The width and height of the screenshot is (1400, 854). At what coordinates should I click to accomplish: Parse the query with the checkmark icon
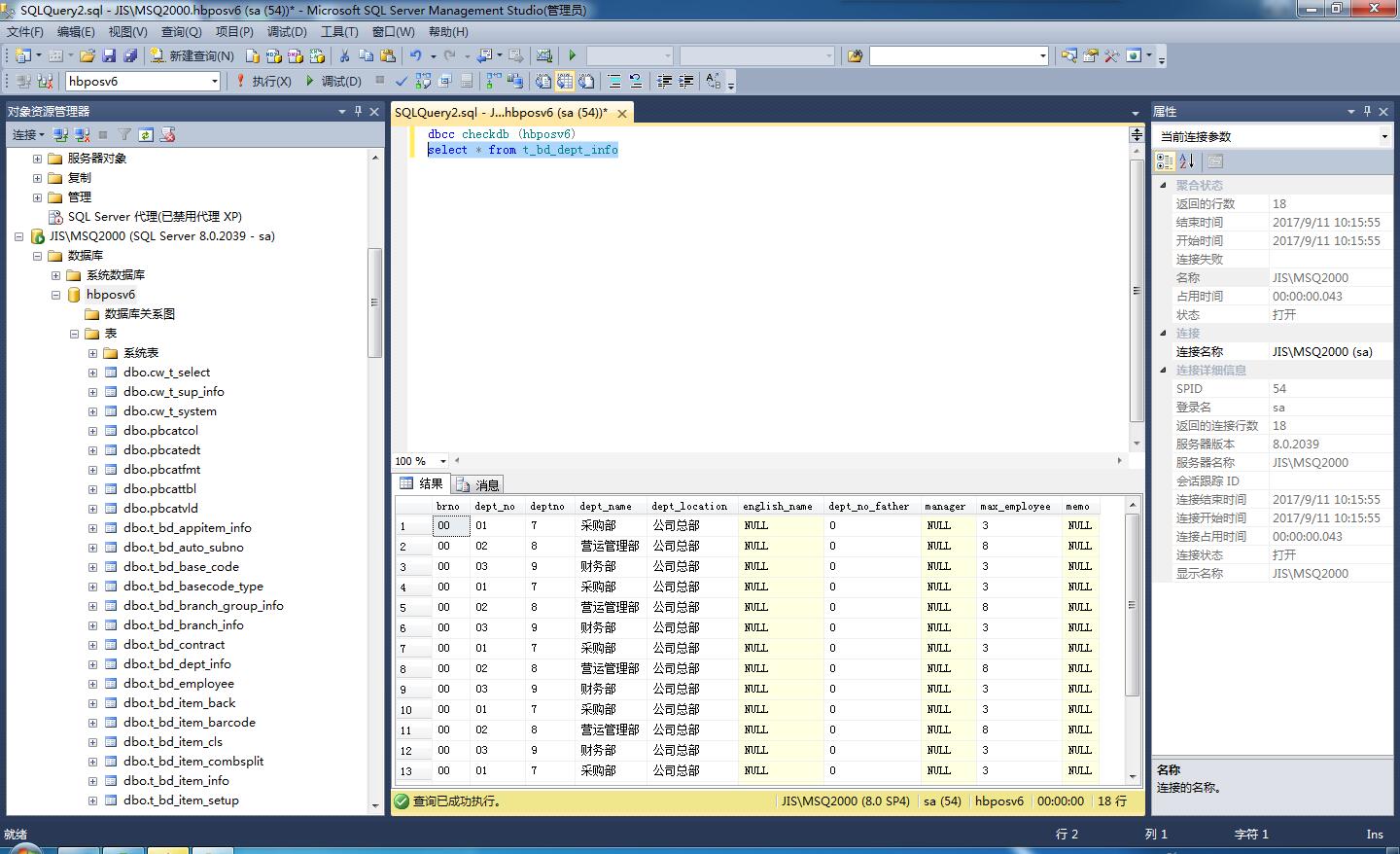pyautogui.click(x=402, y=81)
